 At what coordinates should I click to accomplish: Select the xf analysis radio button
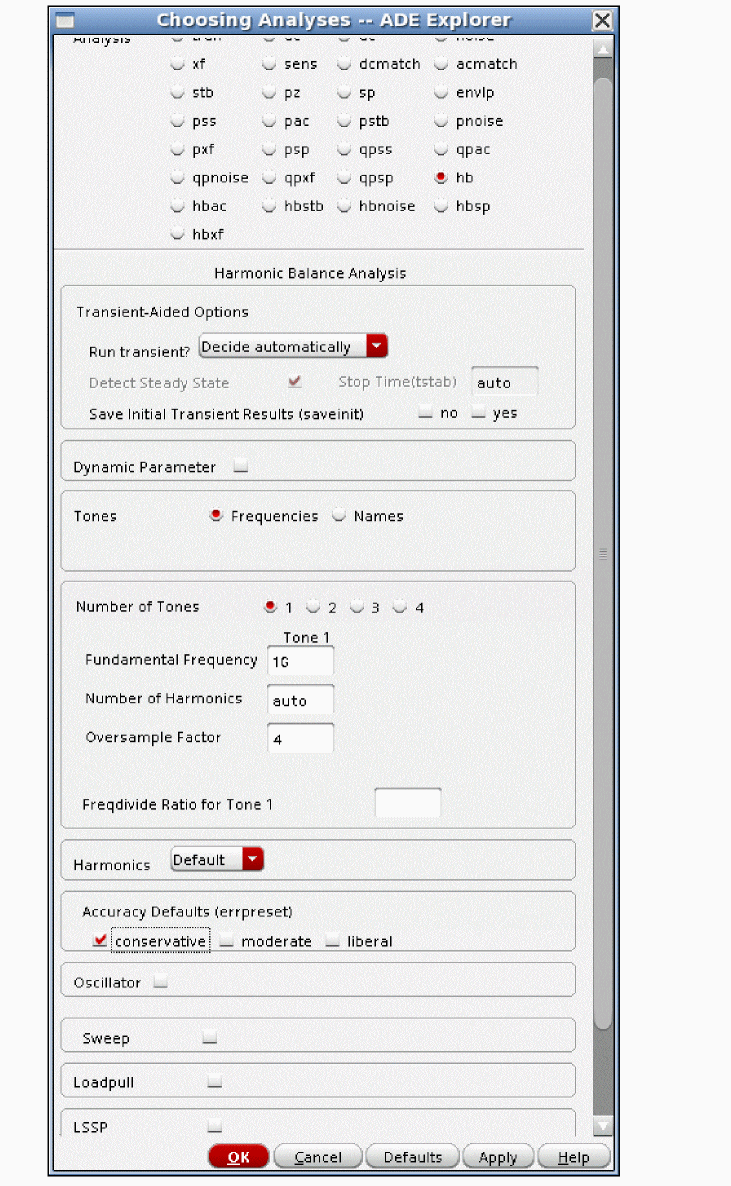click(177, 64)
